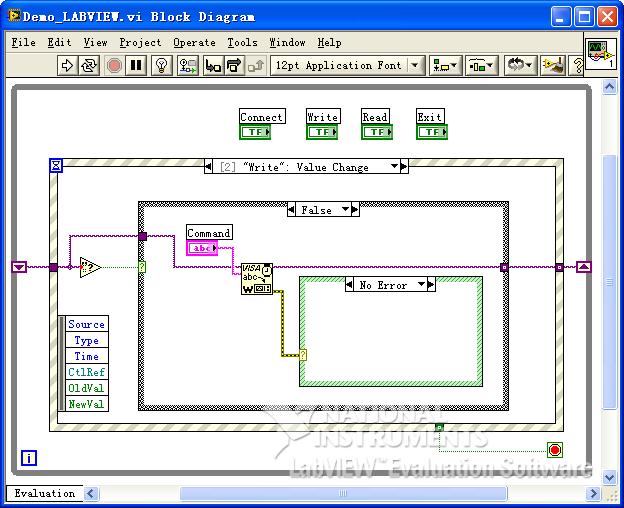Viewport: 624px width, 508px height.
Task: Toggle Retain Wire Values button
Action: 187,65
